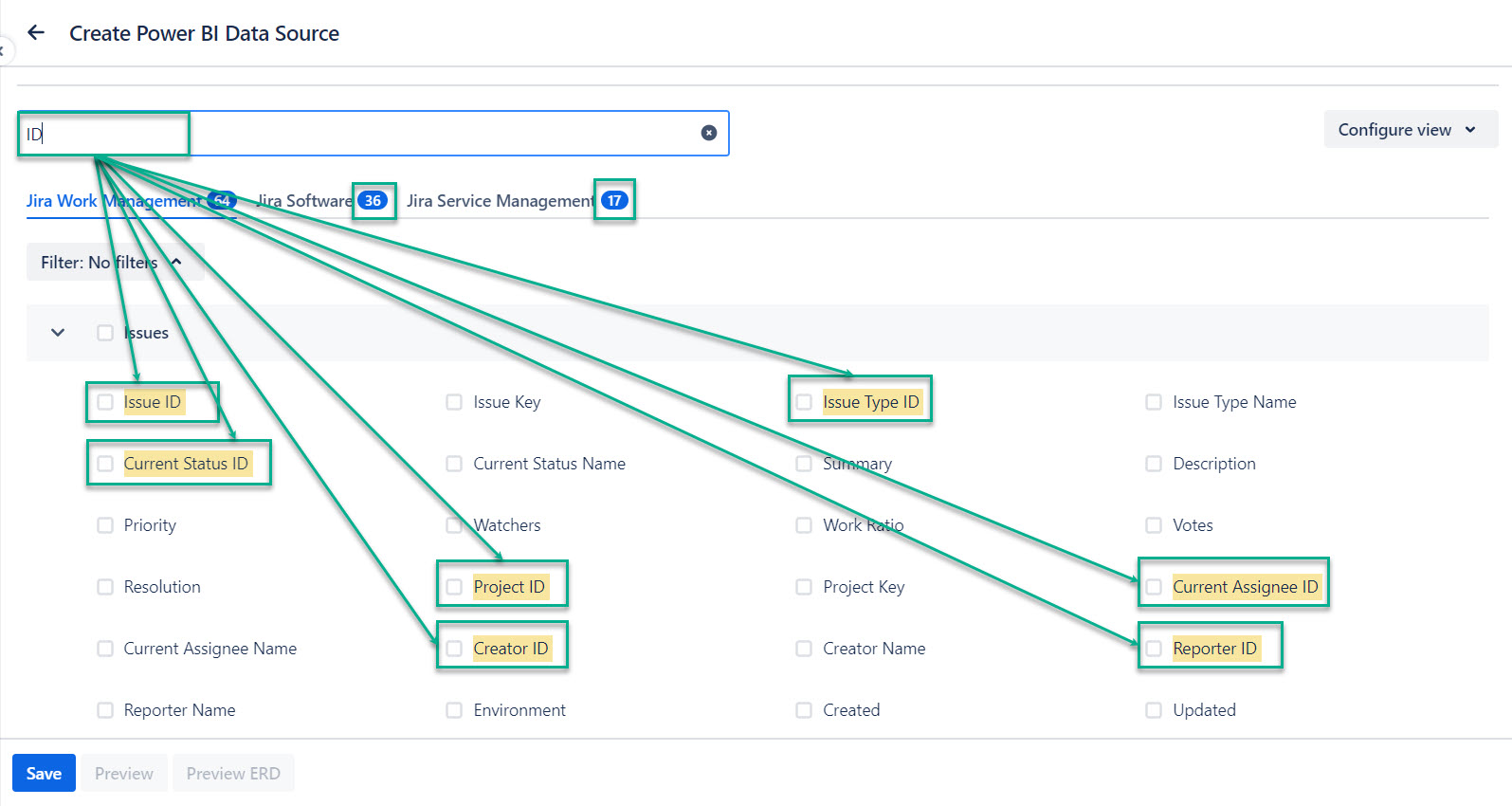The height and width of the screenshot is (806, 1512).
Task: Click the back arrow icon
Action: point(36,33)
